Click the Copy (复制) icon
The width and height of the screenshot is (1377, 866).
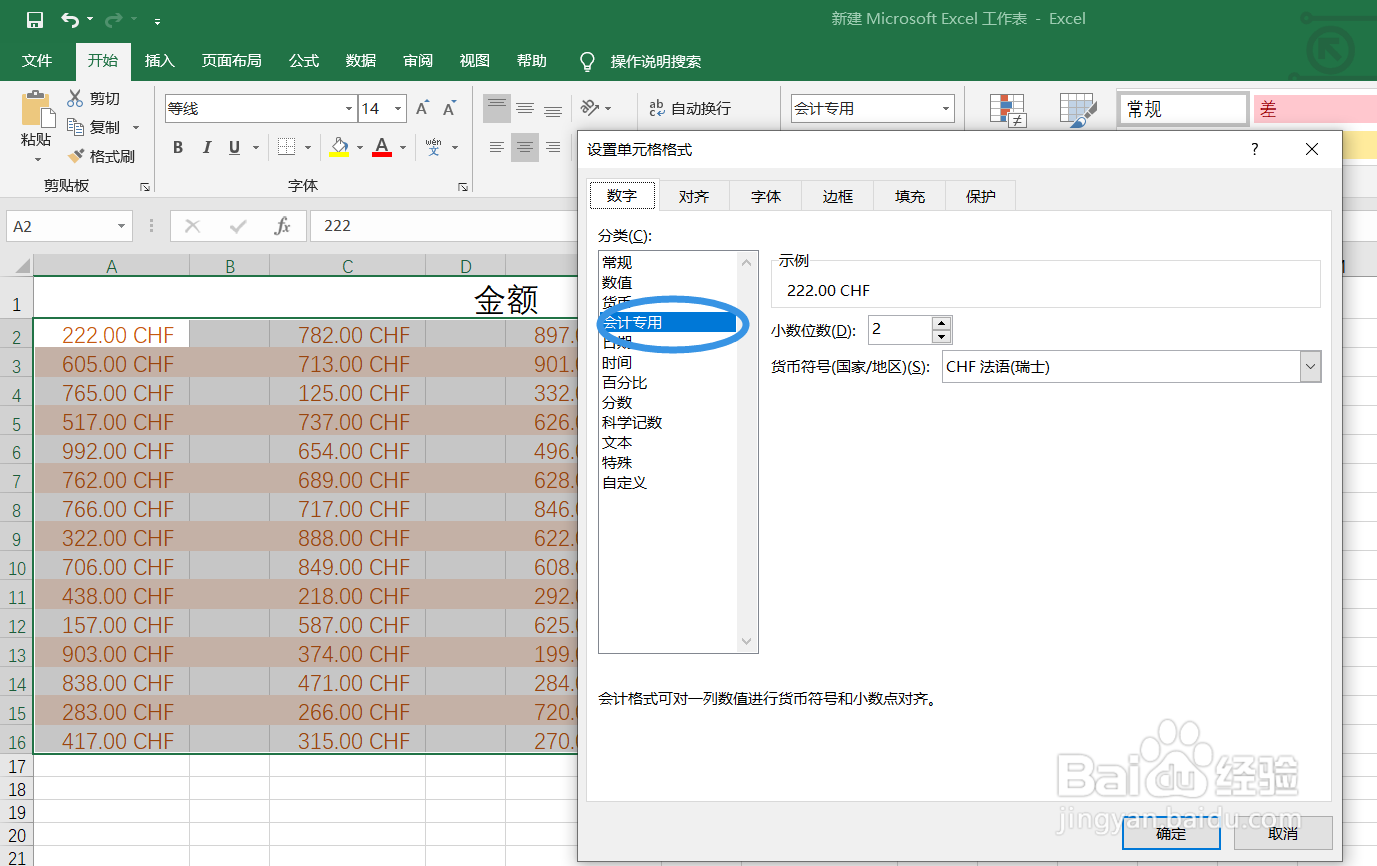78,126
